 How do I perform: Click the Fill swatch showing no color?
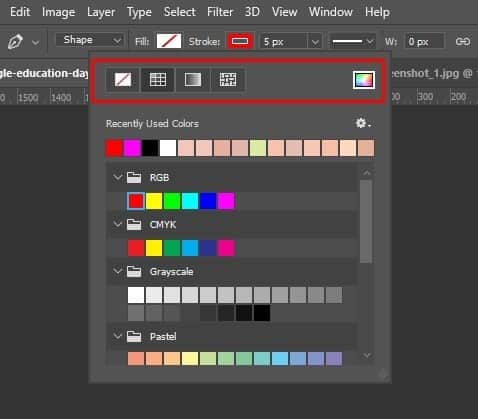click(169, 41)
